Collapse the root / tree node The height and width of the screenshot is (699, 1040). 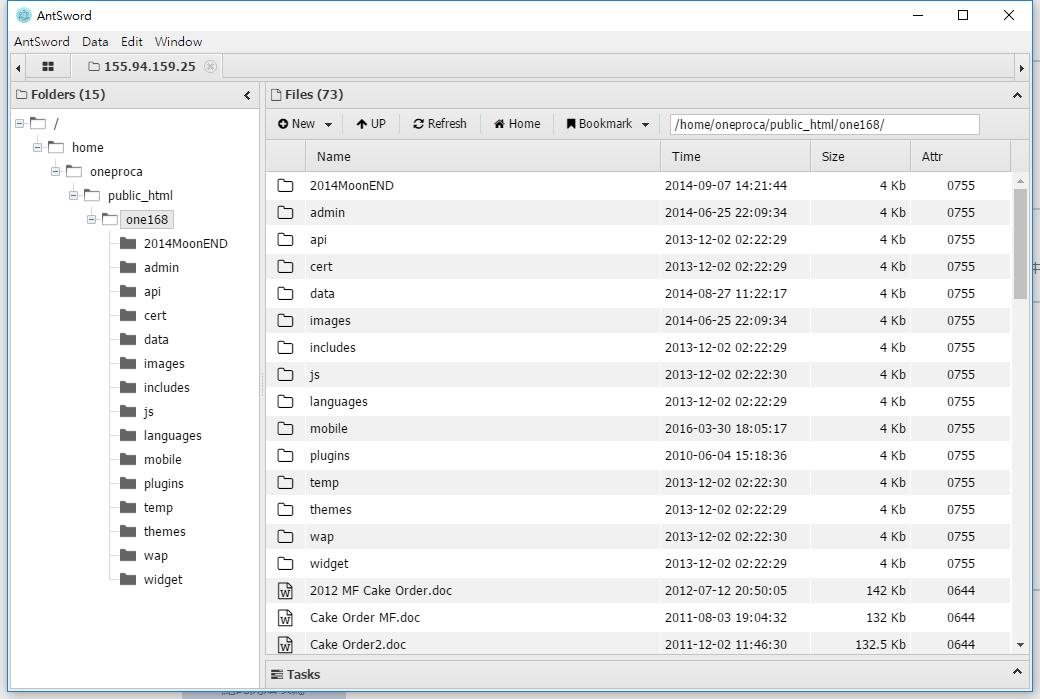[20, 123]
